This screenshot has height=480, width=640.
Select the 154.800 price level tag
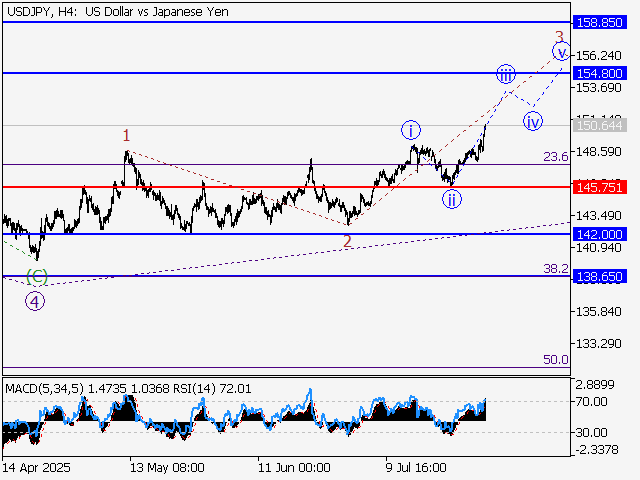click(600, 73)
